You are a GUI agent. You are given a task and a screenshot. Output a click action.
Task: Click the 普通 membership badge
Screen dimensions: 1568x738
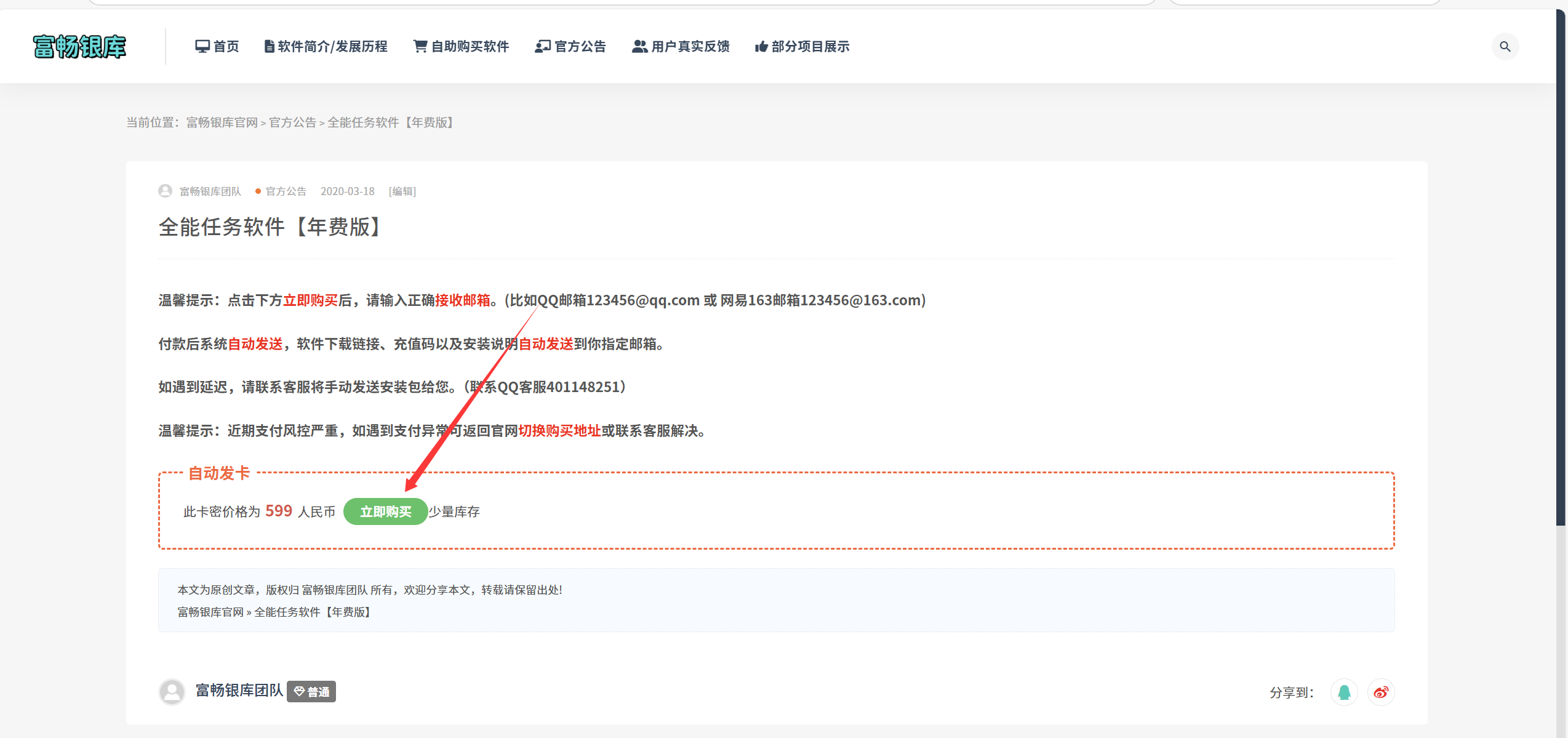click(311, 692)
